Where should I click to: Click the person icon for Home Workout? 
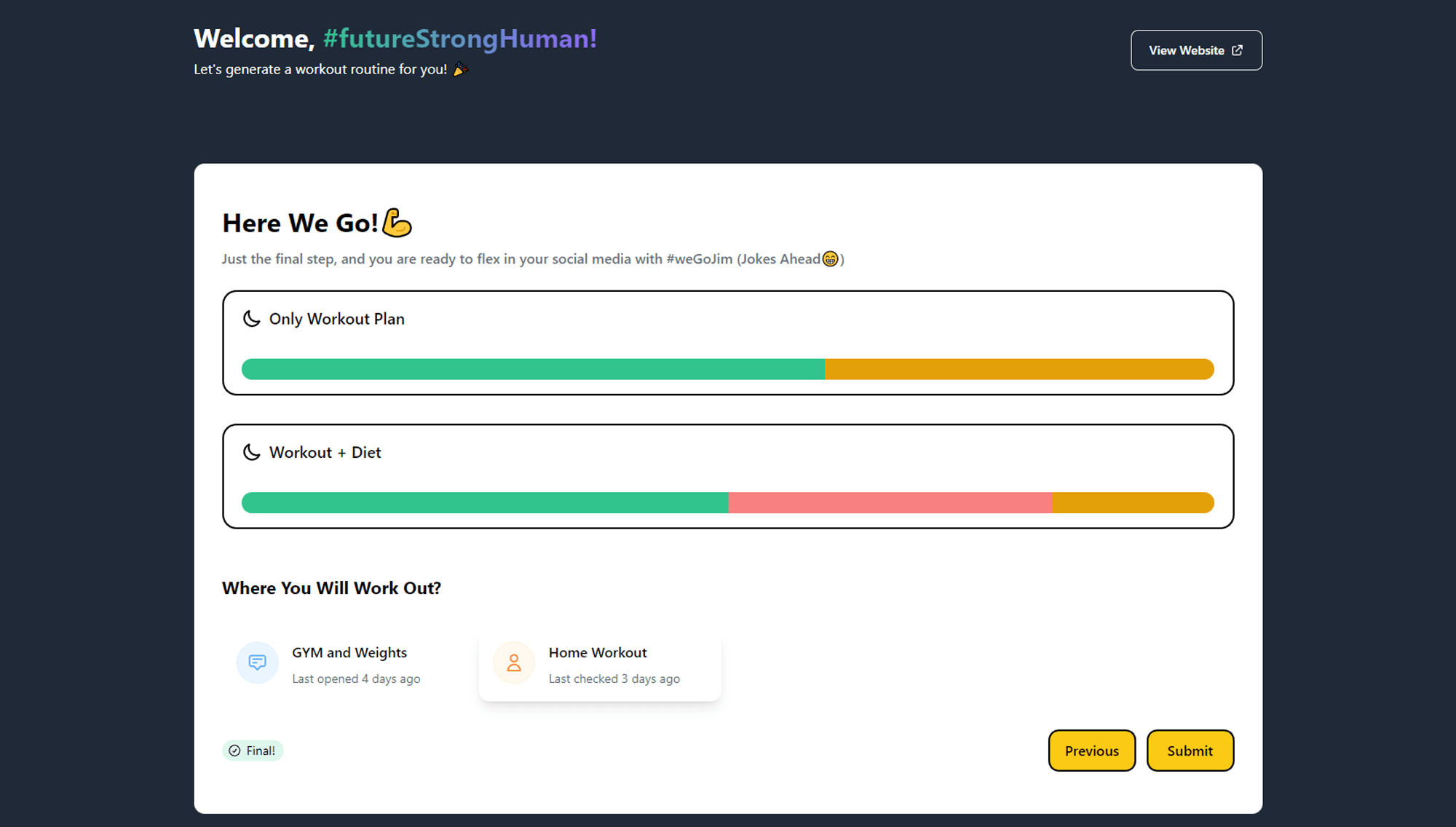click(x=514, y=662)
